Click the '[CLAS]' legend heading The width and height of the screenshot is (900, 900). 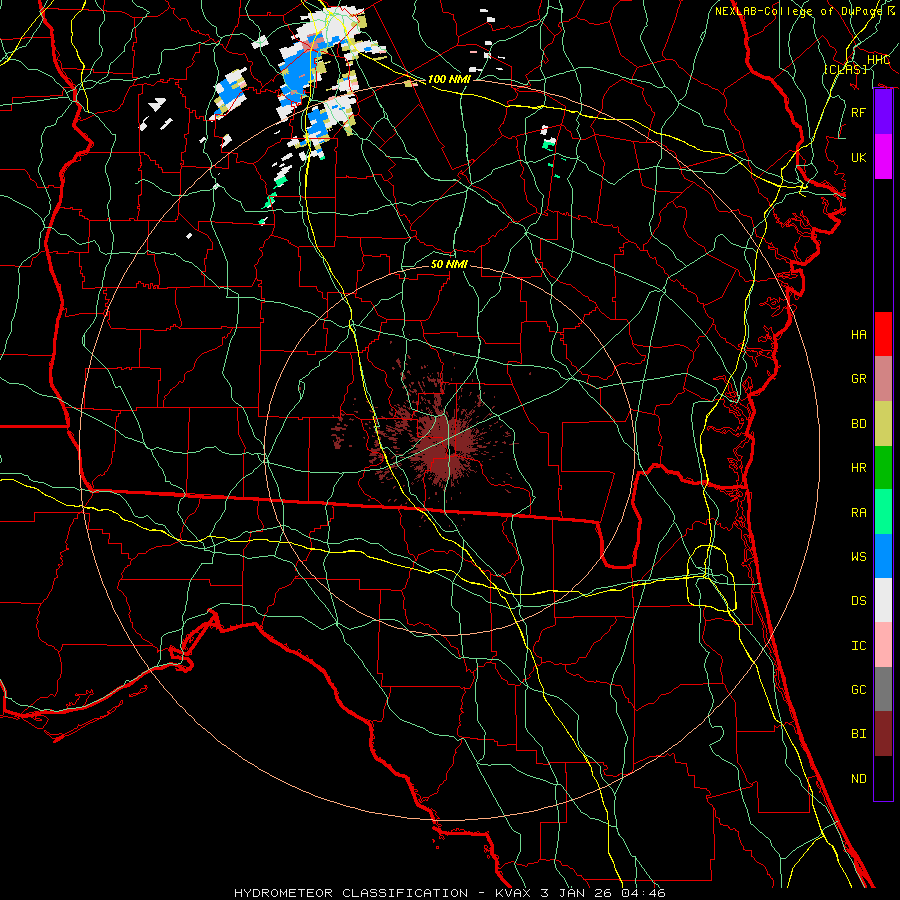pyautogui.click(x=845, y=69)
